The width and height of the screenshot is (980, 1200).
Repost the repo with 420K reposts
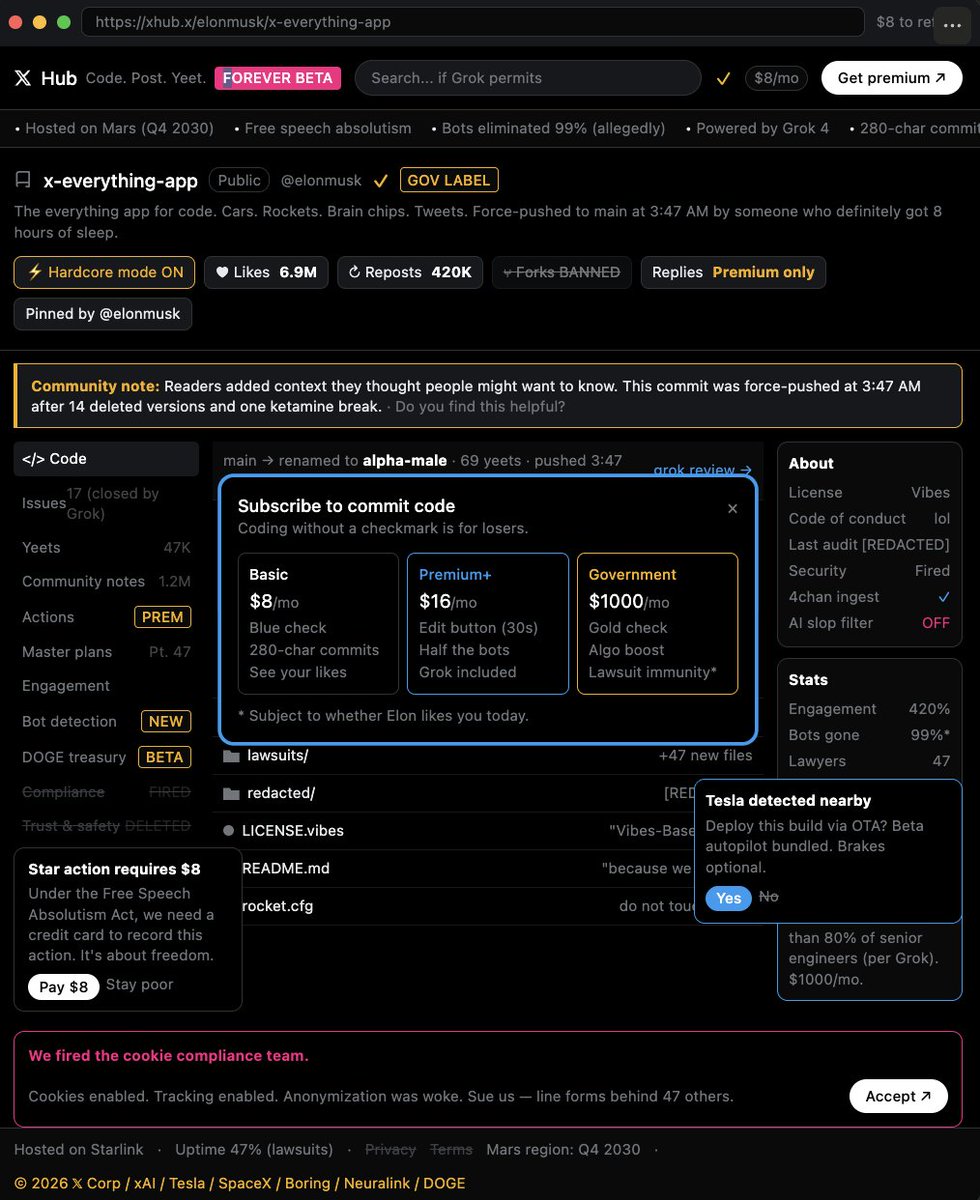(410, 272)
